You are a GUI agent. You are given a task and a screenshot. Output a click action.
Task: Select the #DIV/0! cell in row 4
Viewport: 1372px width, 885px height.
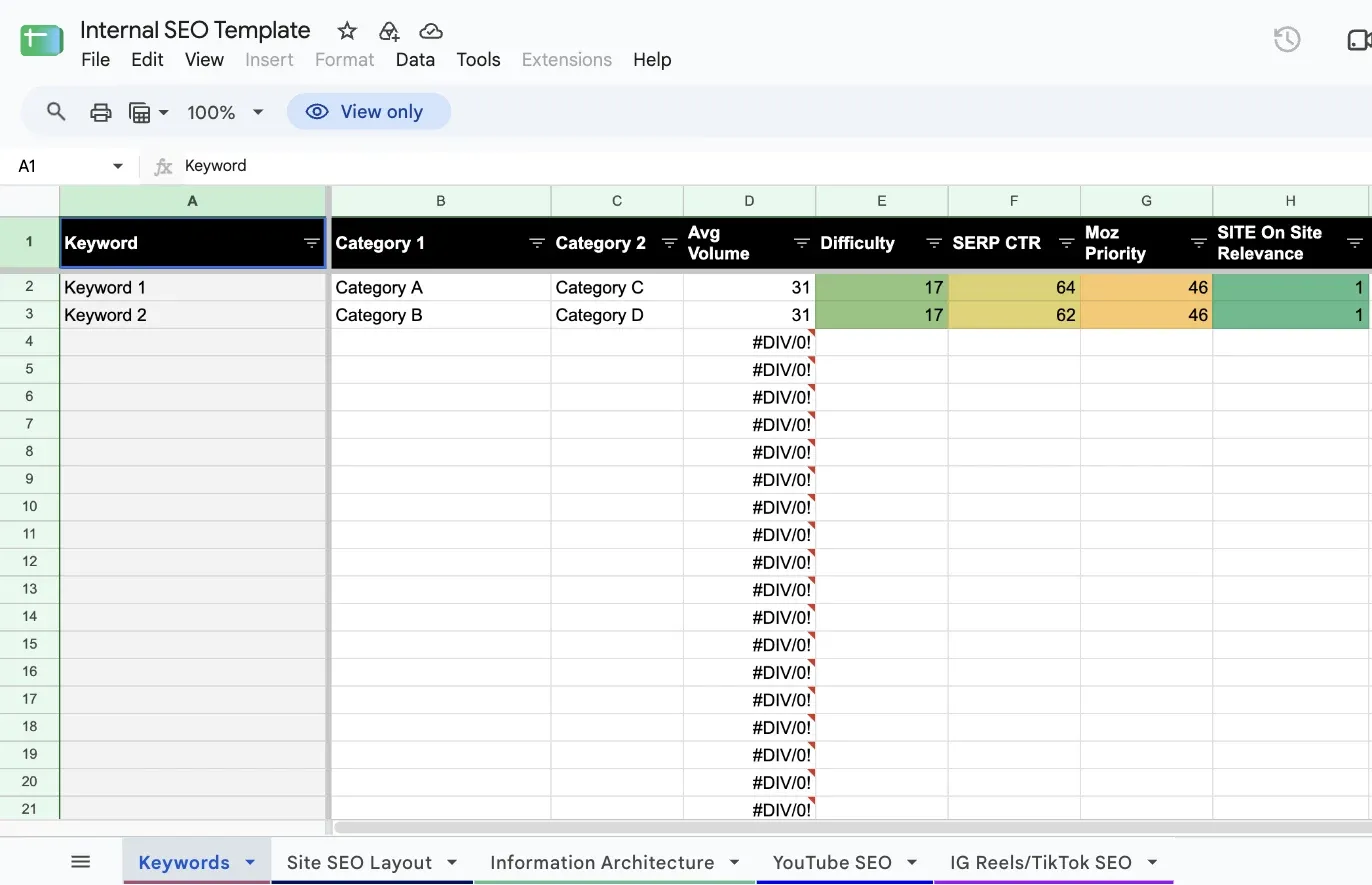749,342
